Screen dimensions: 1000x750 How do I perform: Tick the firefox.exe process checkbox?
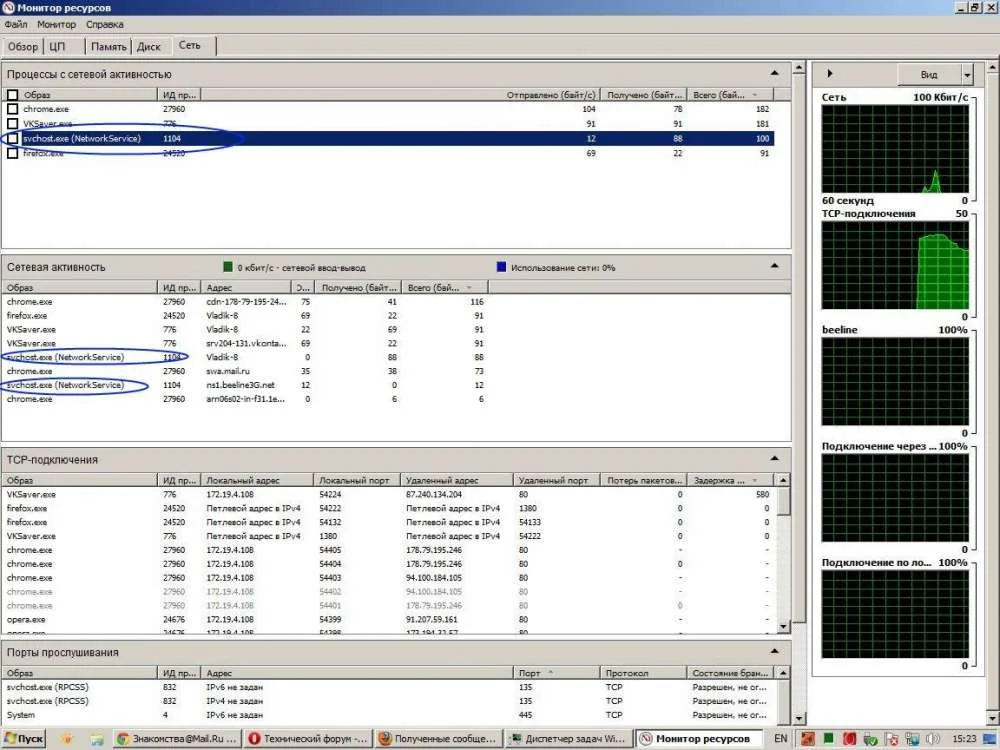pyautogui.click(x=12, y=153)
